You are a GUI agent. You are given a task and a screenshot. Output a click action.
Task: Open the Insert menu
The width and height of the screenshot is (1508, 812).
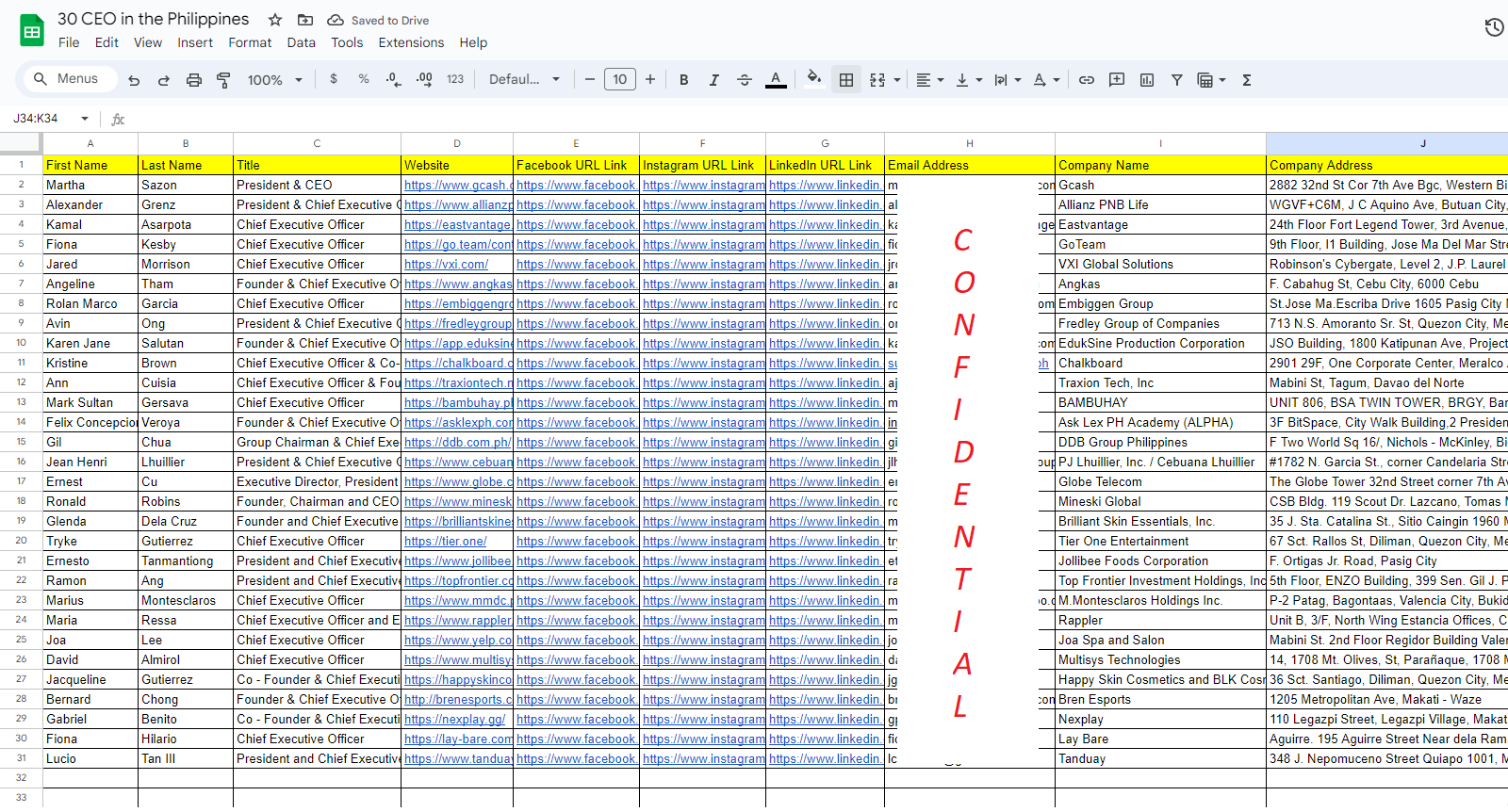[195, 42]
